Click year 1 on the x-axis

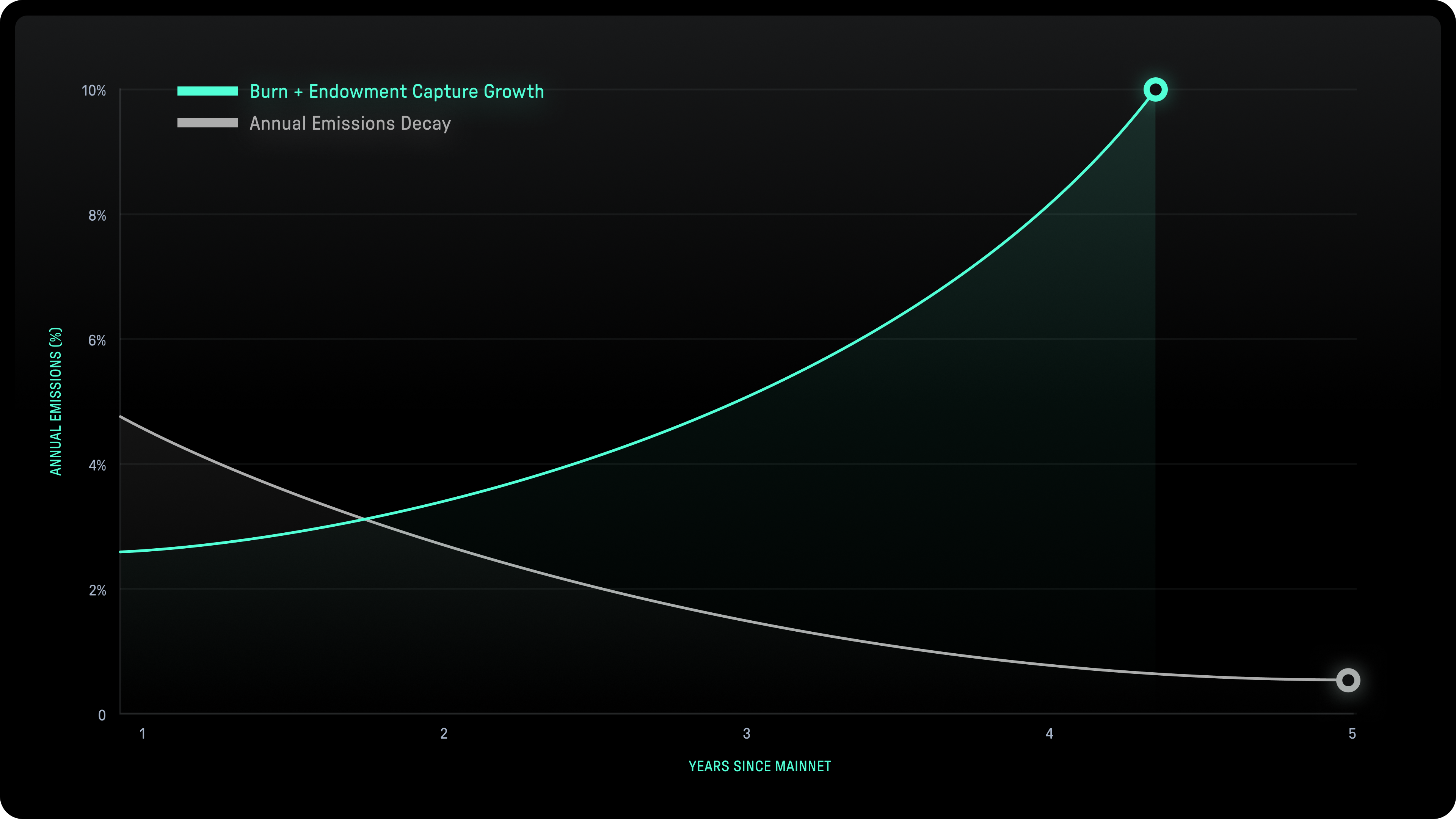tap(143, 734)
